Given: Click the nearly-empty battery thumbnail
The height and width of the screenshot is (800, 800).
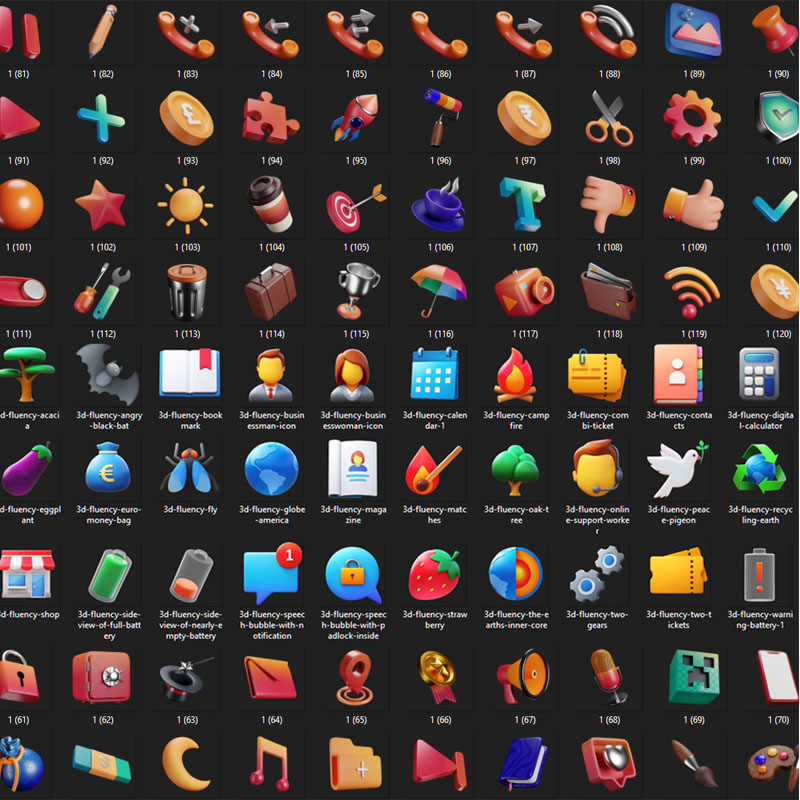Looking at the screenshot, I should [x=191, y=576].
